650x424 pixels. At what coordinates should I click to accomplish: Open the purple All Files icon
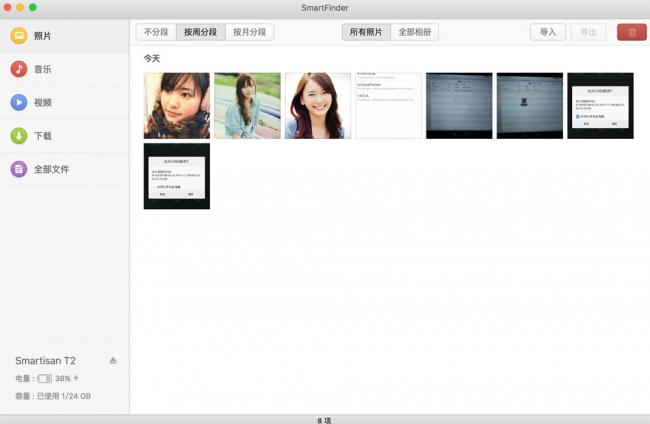(x=18, y=169)
